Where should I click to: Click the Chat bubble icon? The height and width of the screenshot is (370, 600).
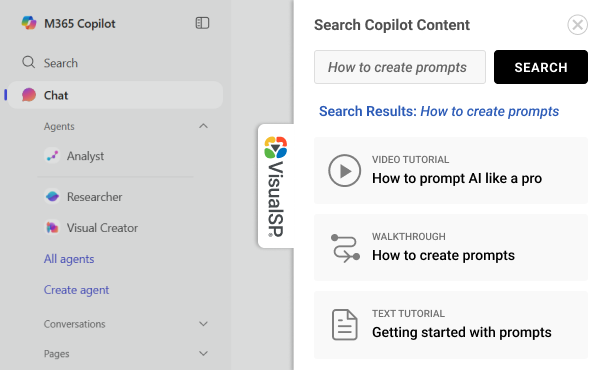pyautogui.click(x=29, y=95)
